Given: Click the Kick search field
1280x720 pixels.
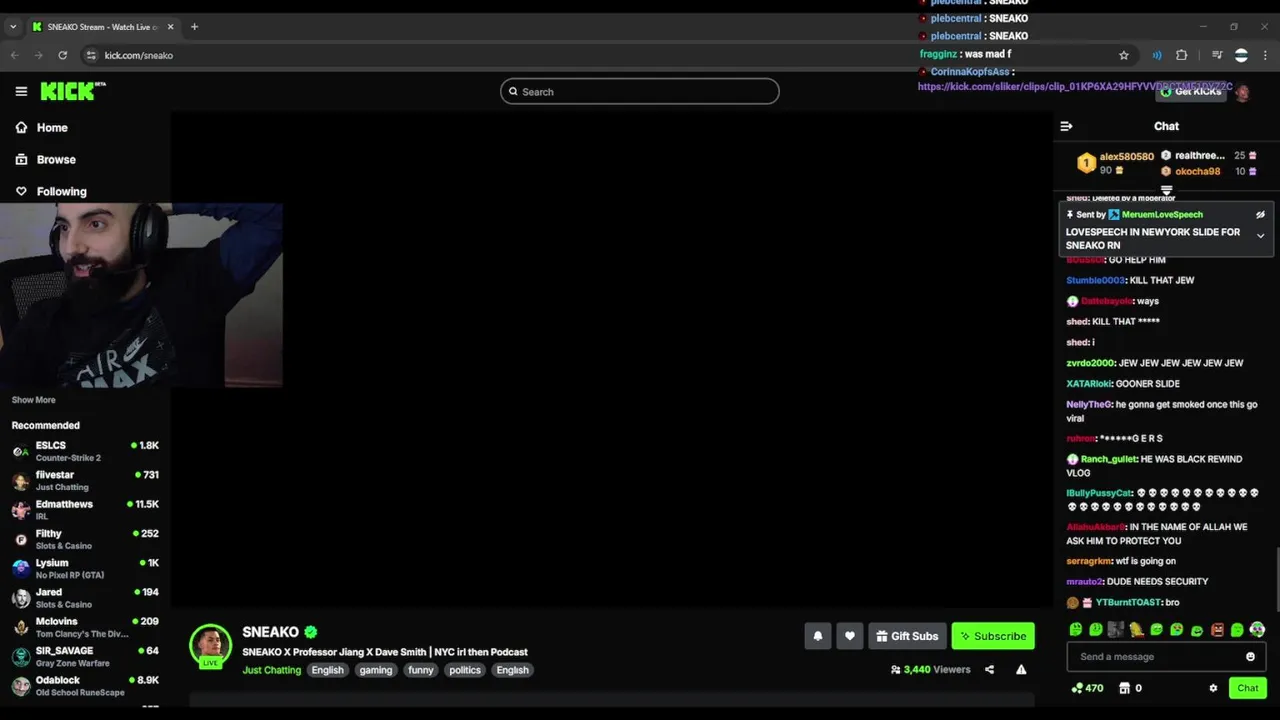Looking at the screenshot, I should click(x=640, y=91).
